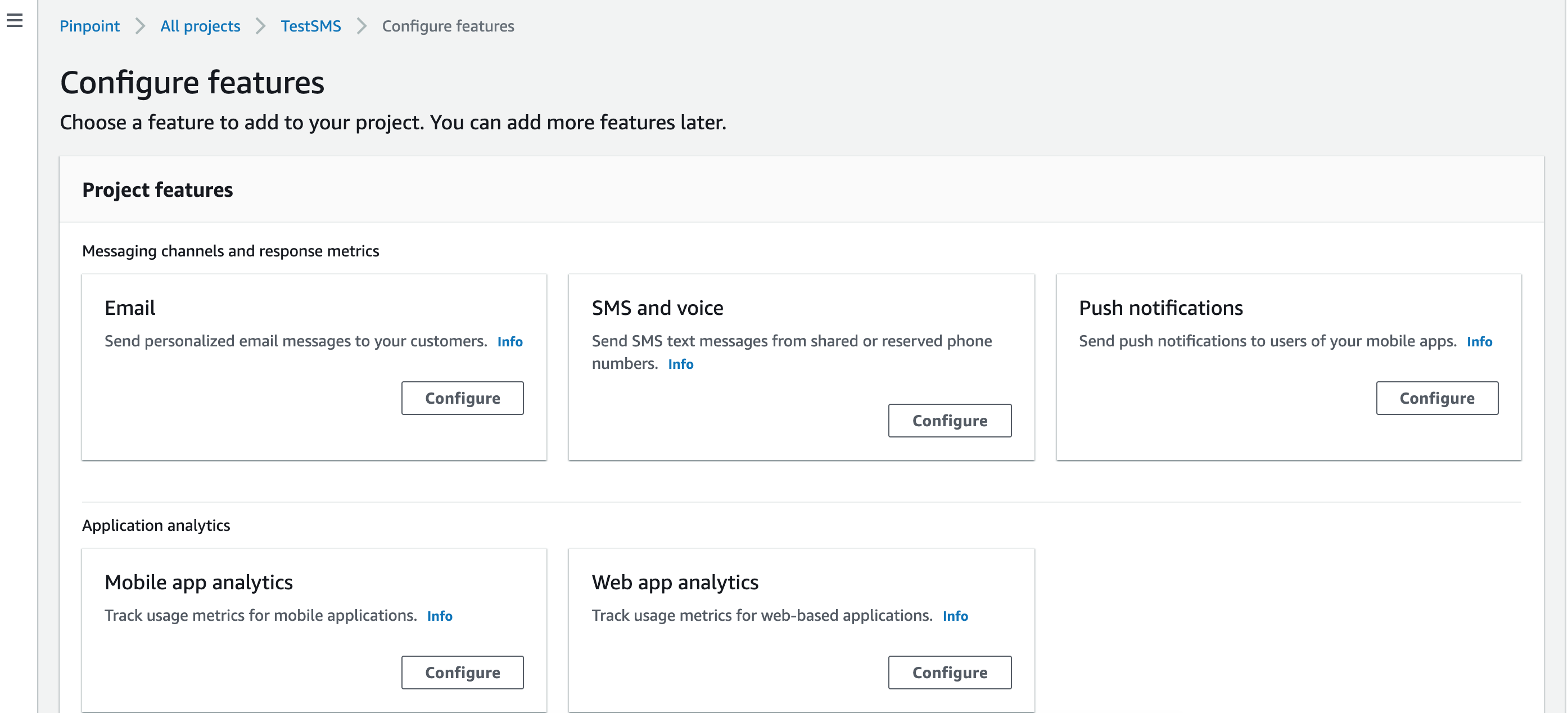Click Configure button in Email card
The height and width of the screenshot is (713, 1568).
[x=462, y=398]
